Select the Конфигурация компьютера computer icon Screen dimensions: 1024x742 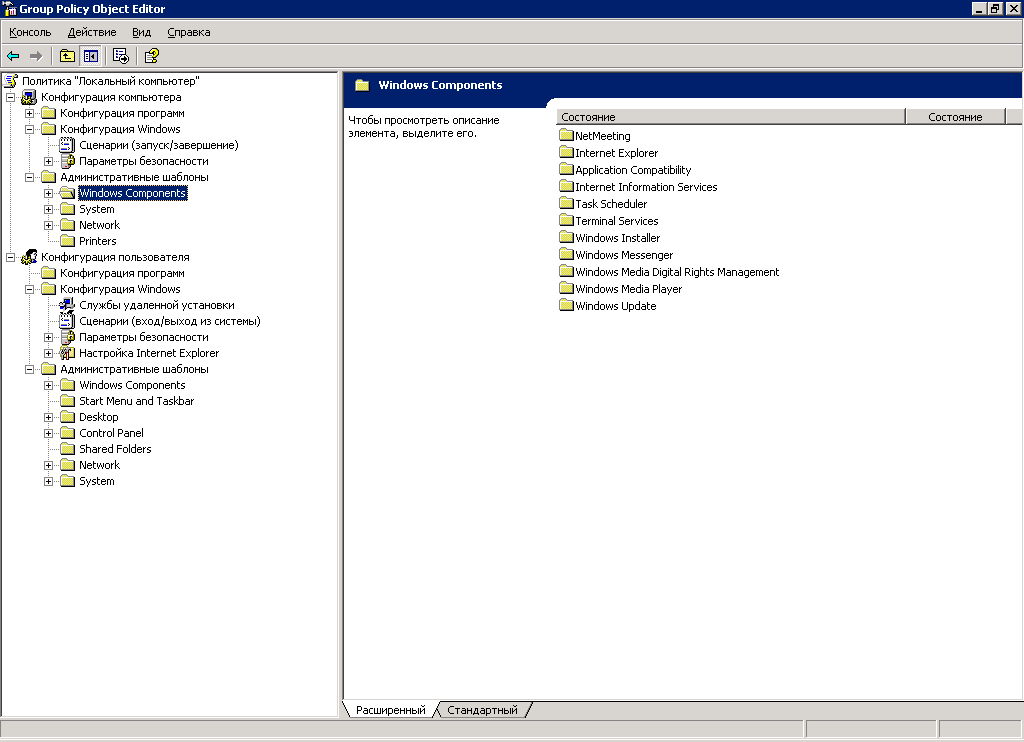[29, 97]
